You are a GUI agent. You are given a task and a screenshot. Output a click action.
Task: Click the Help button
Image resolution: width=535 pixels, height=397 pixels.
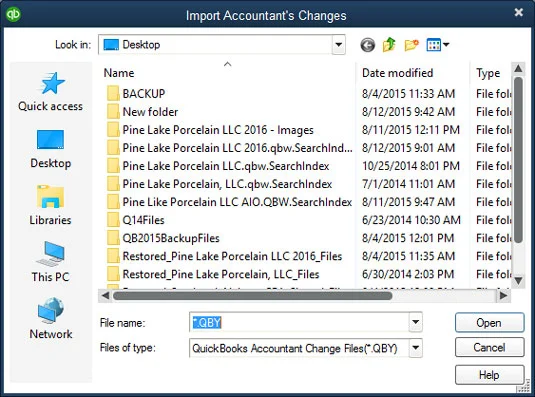[489, 375]
